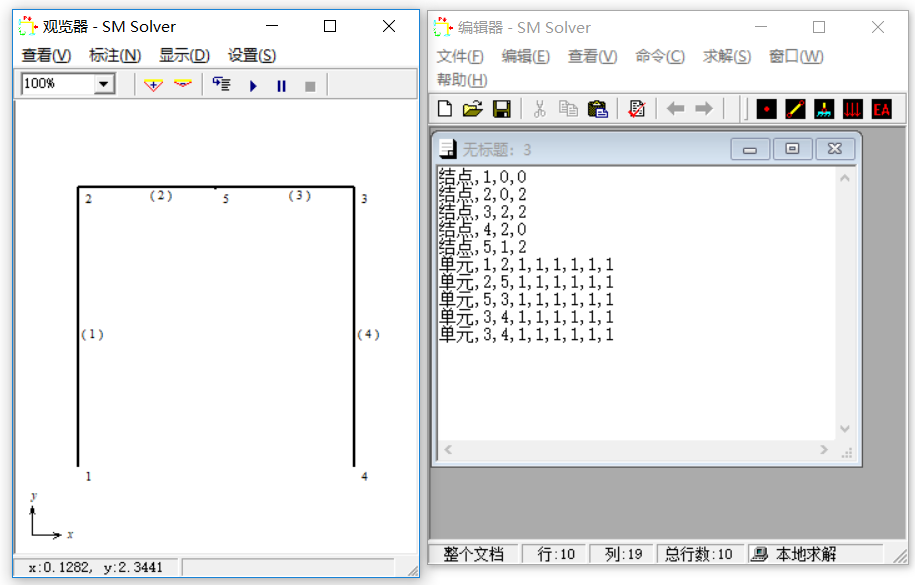
Task: Click the paste clipboard icon
Action: click(597, 109)
